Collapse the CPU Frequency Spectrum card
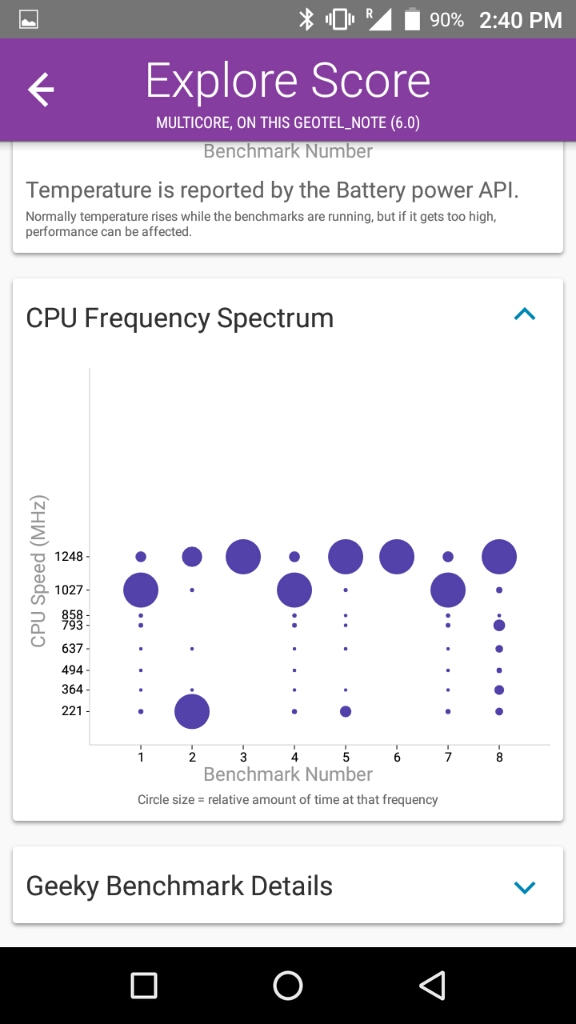 [524, 315]
